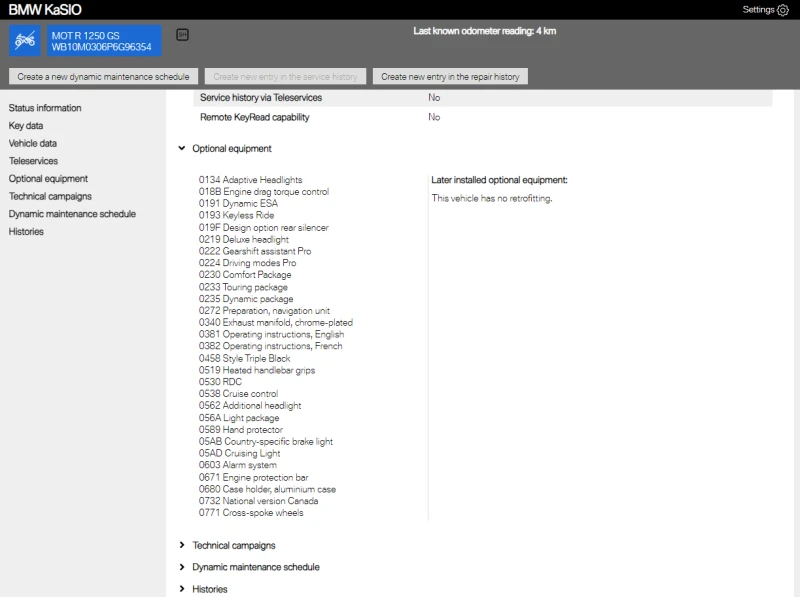Click the motorcycle vehicle icon
The width and height of the screenshot is (800, 597).
pos(26,41)
